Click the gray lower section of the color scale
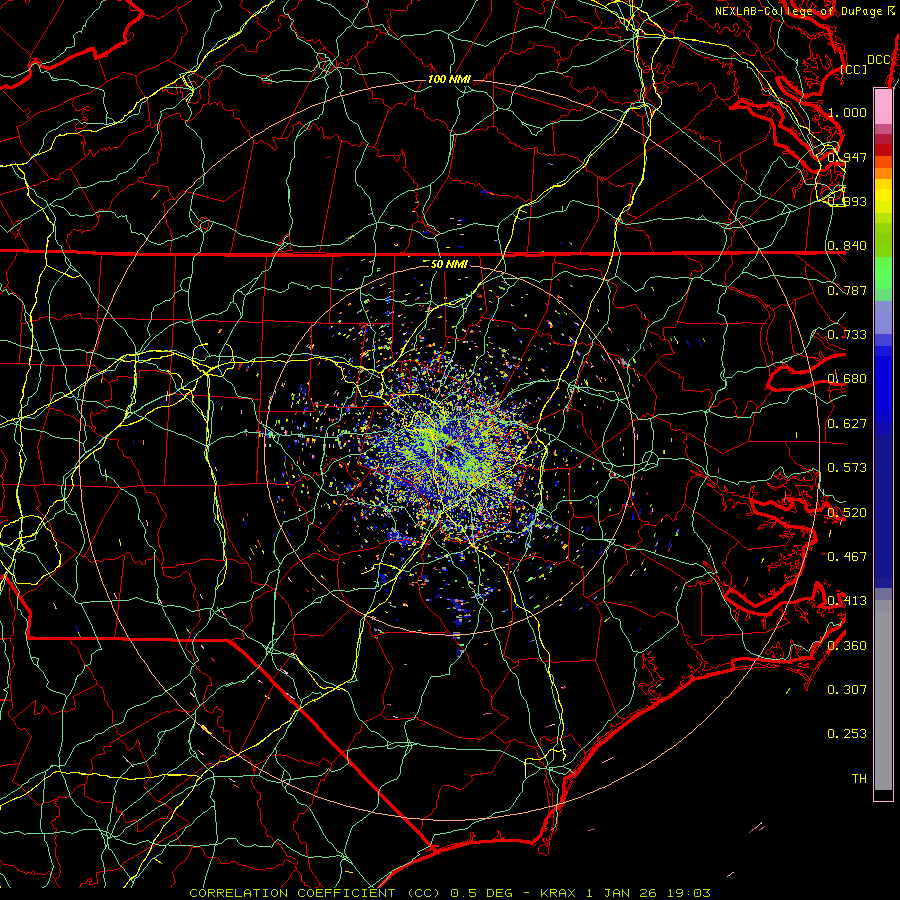 pos(883,695)
